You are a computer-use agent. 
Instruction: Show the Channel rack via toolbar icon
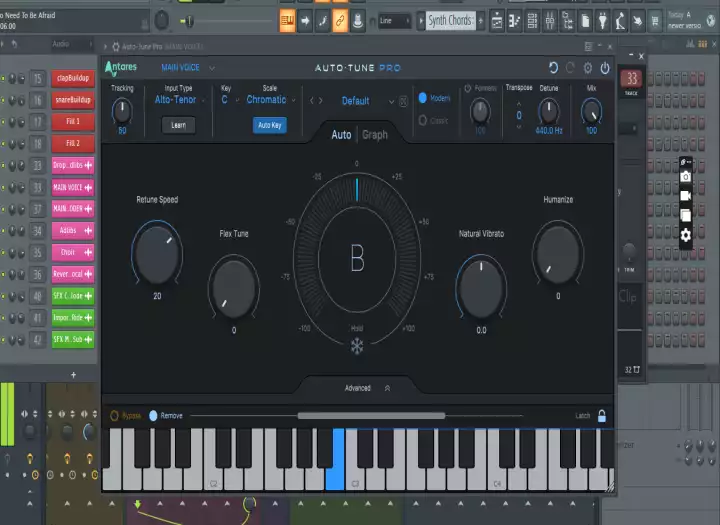pyautogui.click(x=532, y=21)
